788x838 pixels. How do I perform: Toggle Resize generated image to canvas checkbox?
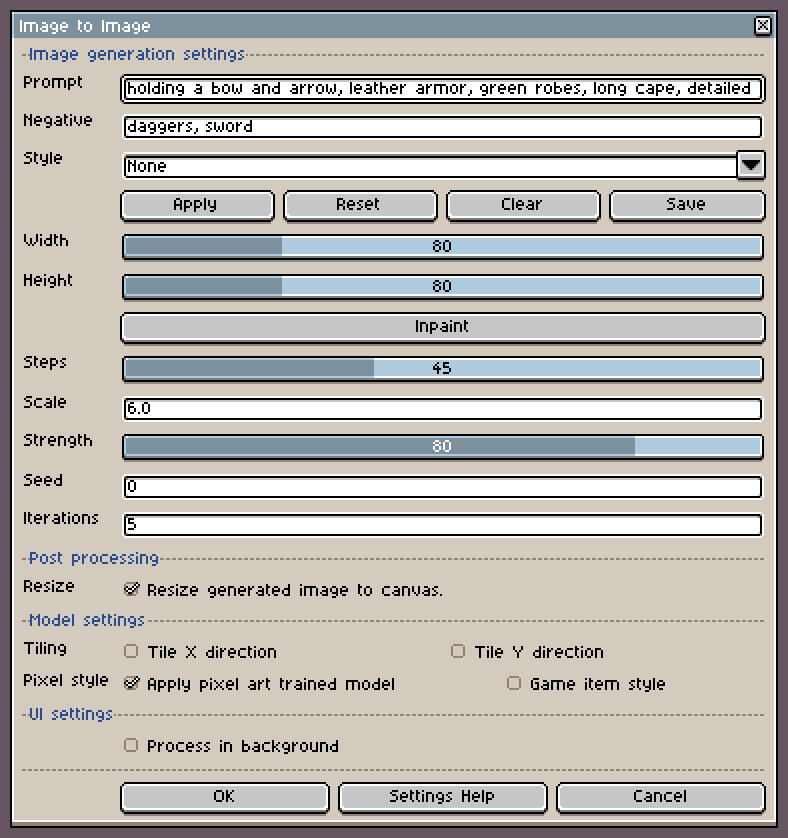point(131,589)
